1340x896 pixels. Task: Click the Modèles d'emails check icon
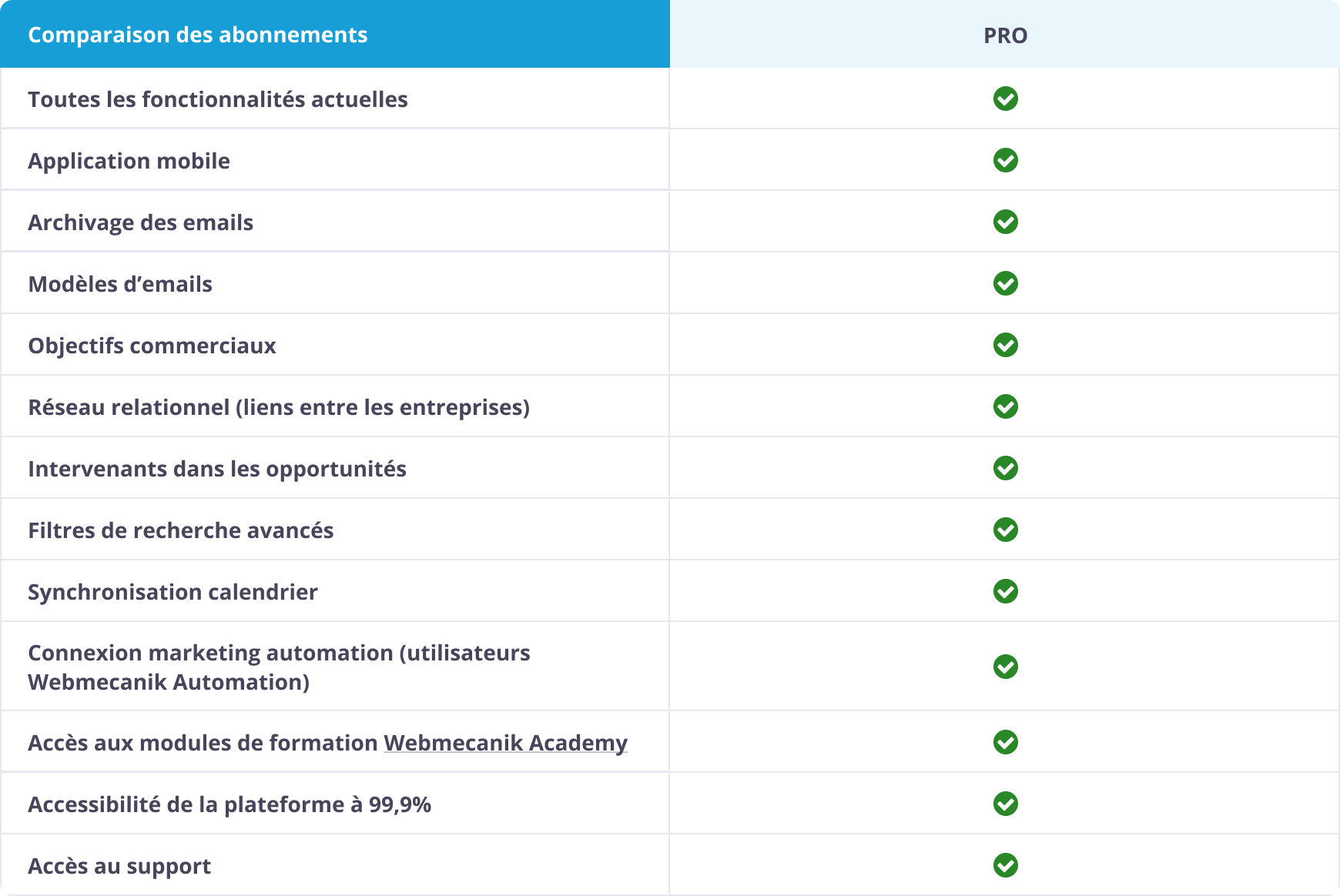point(1005,283)
